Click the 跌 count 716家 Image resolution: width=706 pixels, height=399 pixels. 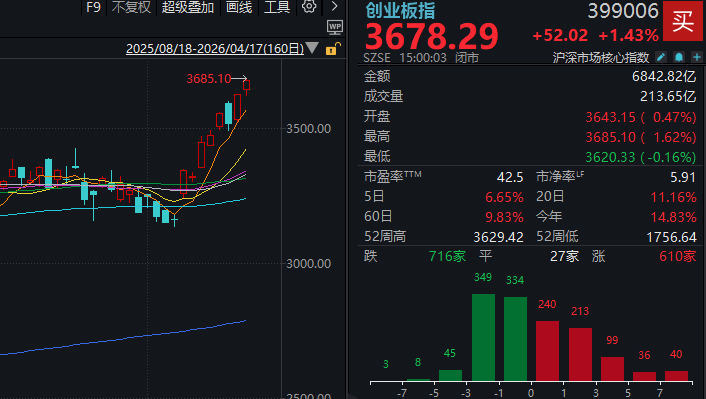447,256
